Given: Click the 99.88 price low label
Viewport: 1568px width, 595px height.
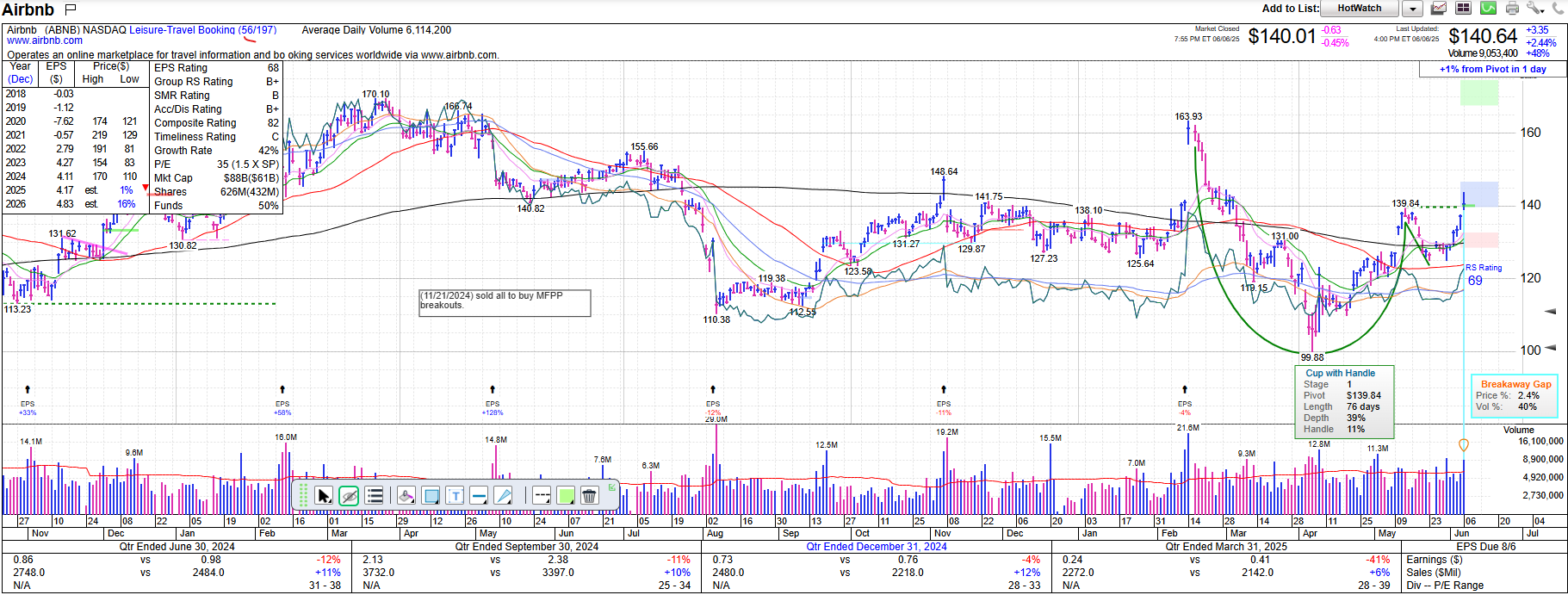Looking at the screenshot, I should (x=1312, y=357).
